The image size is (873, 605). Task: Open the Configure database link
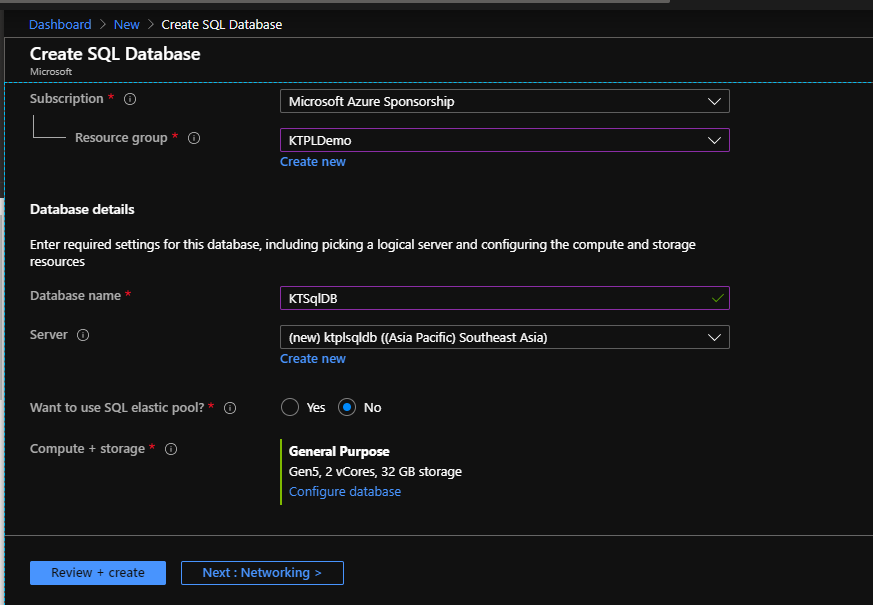(345, 492)
